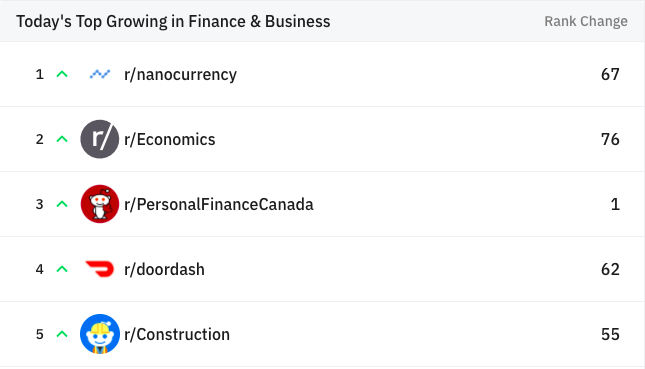Click the green up arrow beside rank 3
Image resolution: width=645 pixels, height=369 pixels.
coord(62,204)
